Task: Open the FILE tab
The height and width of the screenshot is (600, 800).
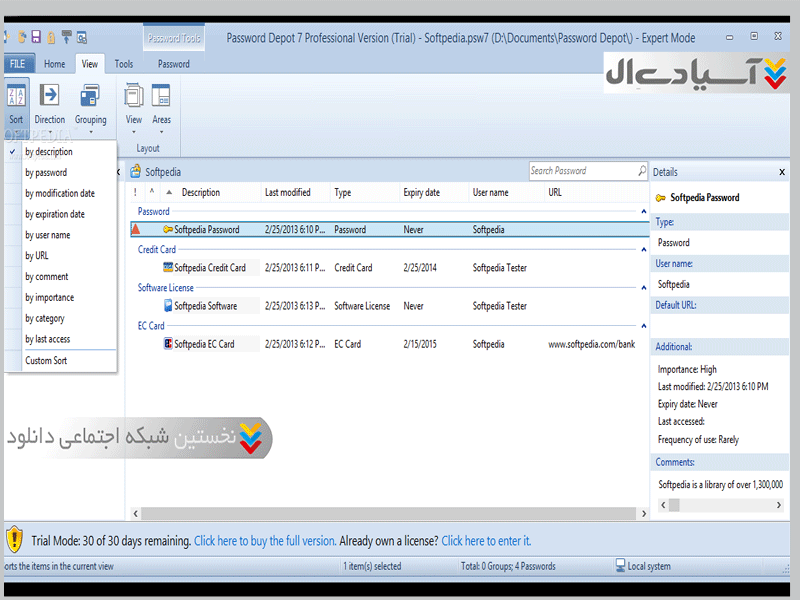Action: pos(17,64)
